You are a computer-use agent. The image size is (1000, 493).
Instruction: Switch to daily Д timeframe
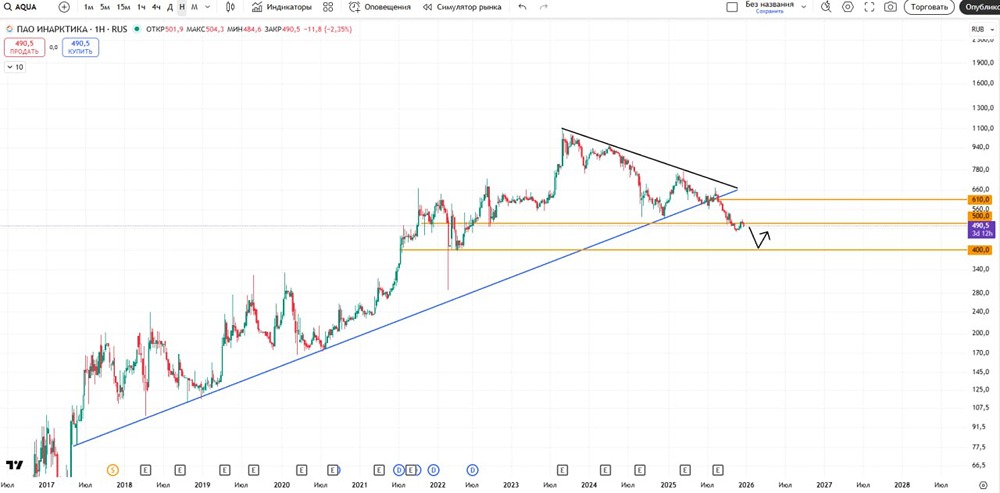point(170,7)
